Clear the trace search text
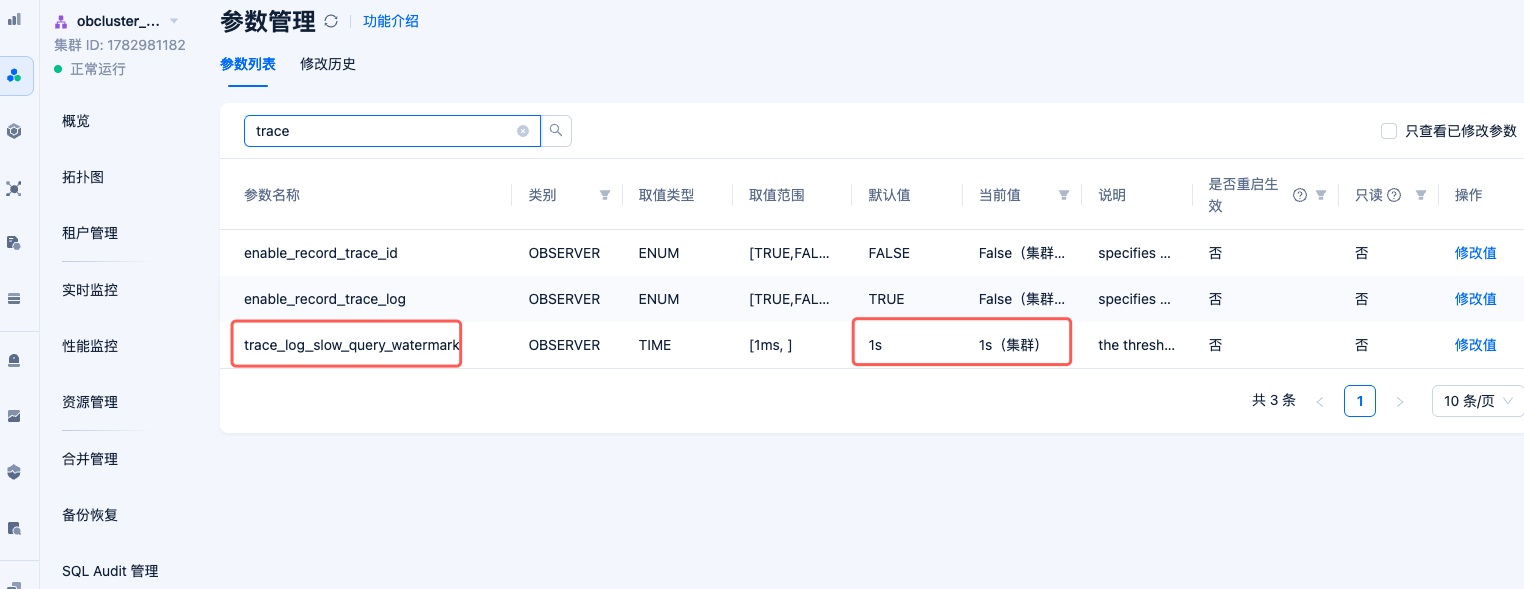The height and width of the screenshot is (589, 1524). [523, 131]
